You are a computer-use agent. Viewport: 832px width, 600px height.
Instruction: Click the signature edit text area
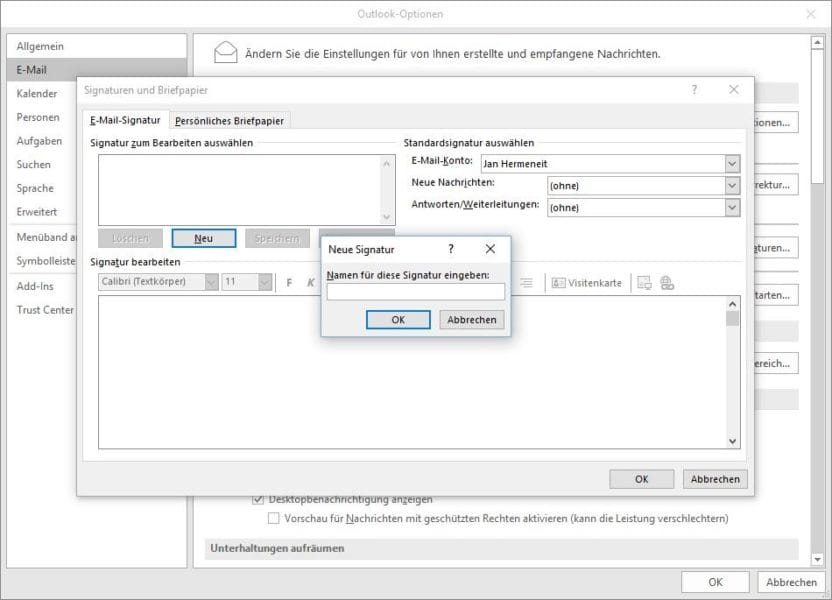412,372
